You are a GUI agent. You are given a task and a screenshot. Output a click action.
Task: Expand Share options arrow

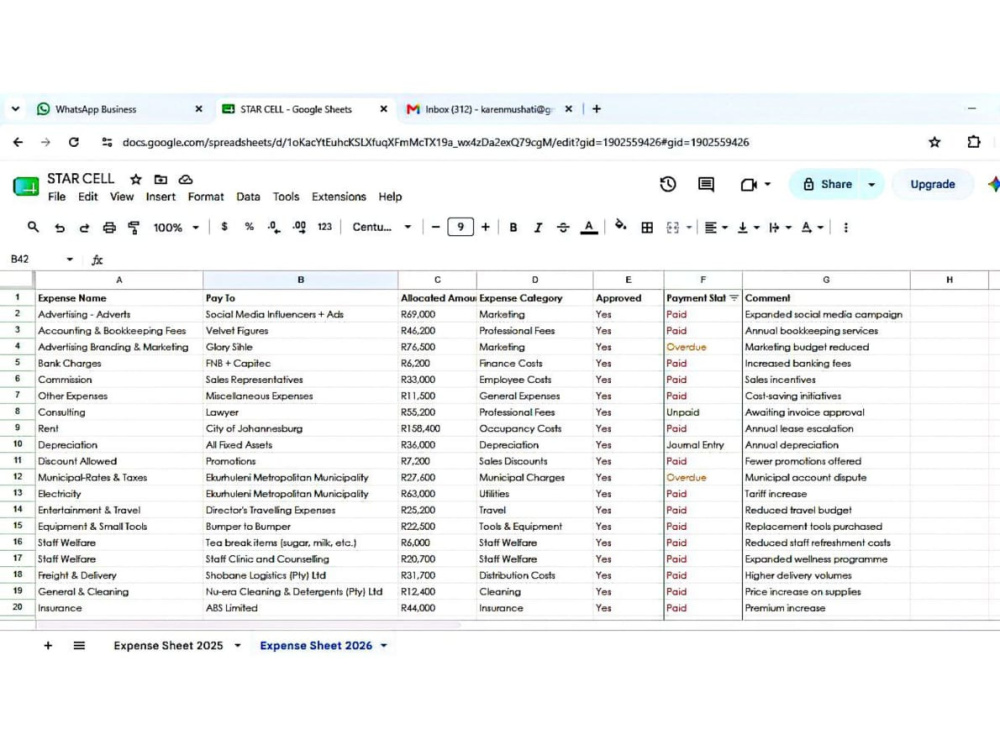click(872, 184)
